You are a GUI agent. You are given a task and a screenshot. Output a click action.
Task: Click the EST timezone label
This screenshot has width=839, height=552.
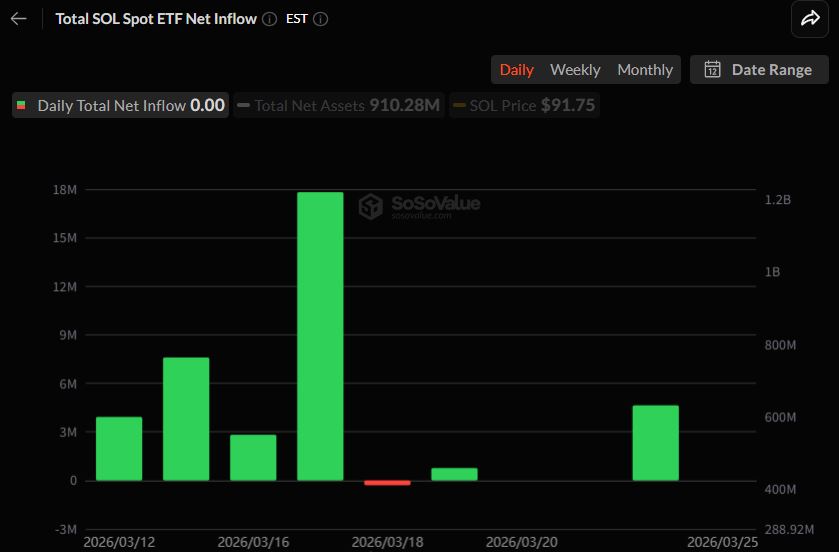296,19
